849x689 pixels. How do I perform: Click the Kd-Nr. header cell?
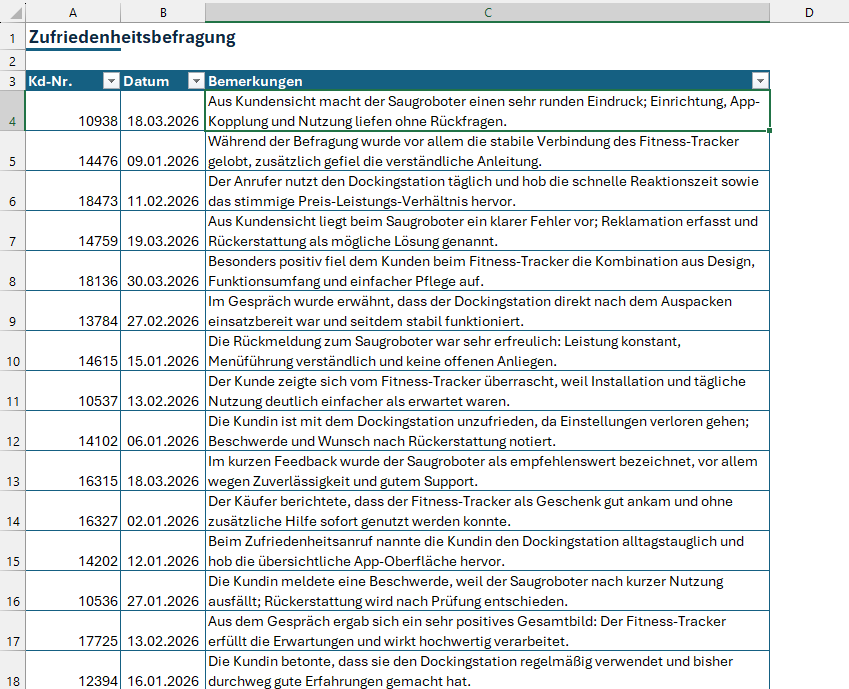coord(73,81)
